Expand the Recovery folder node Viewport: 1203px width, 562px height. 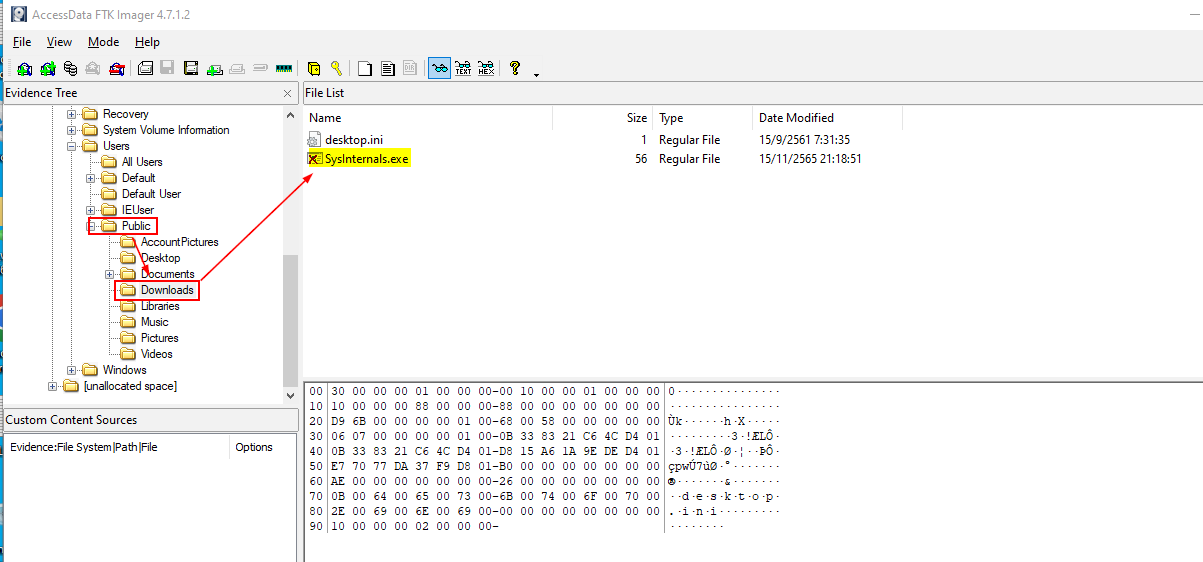[x=72, y=114]
